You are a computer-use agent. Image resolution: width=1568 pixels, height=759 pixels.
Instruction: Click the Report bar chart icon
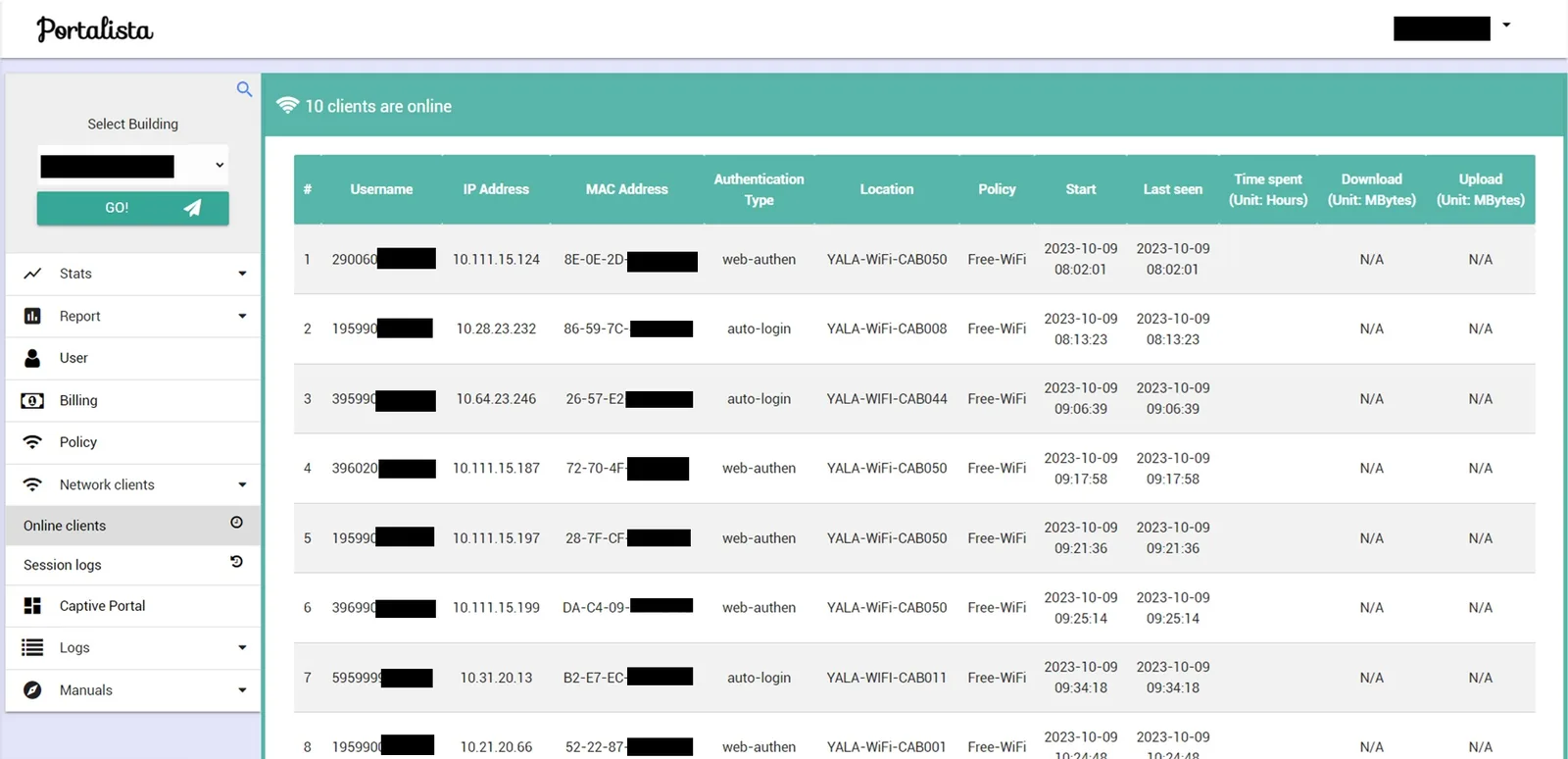(32, 316)
